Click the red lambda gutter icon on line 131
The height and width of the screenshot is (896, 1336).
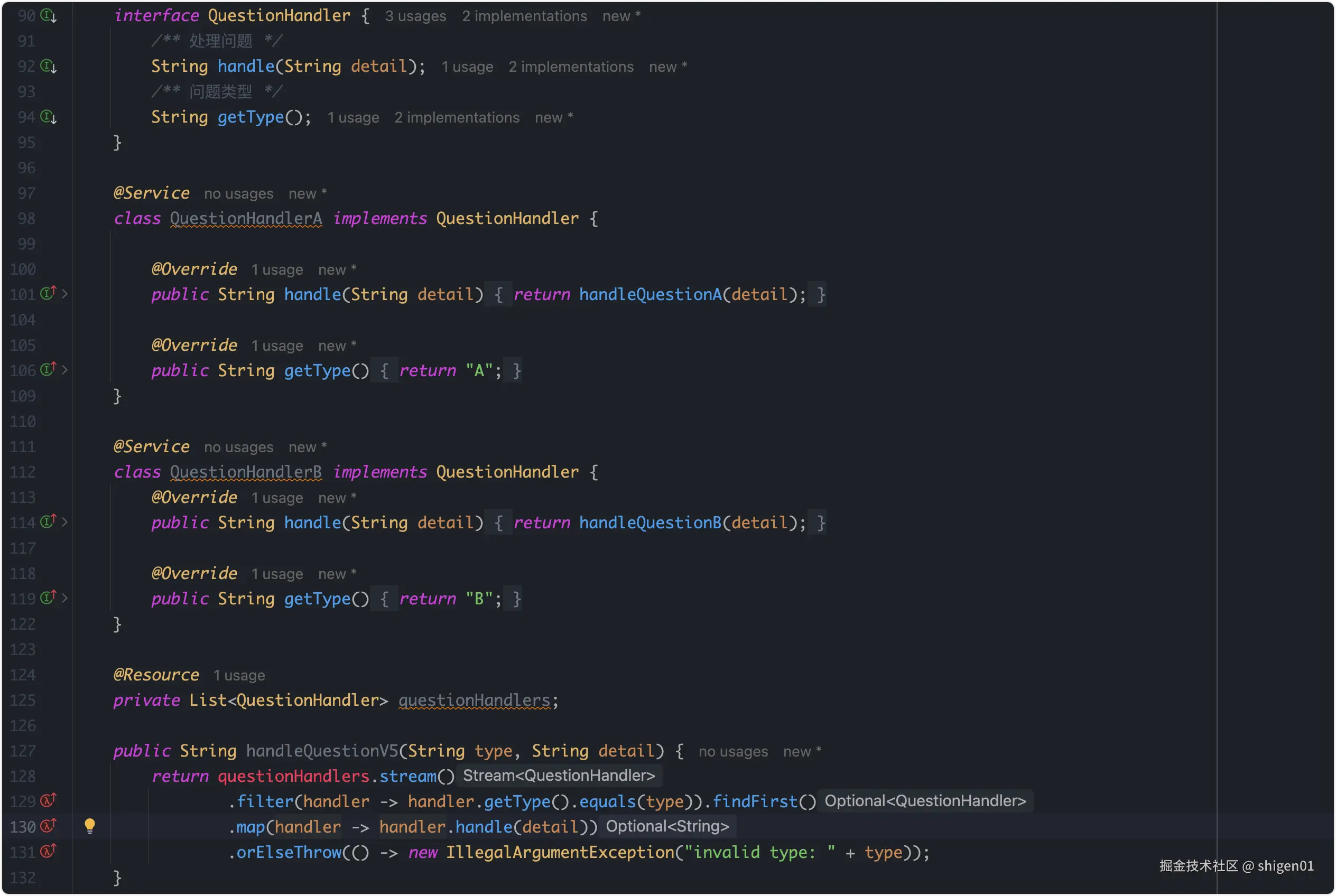point(48,851)
